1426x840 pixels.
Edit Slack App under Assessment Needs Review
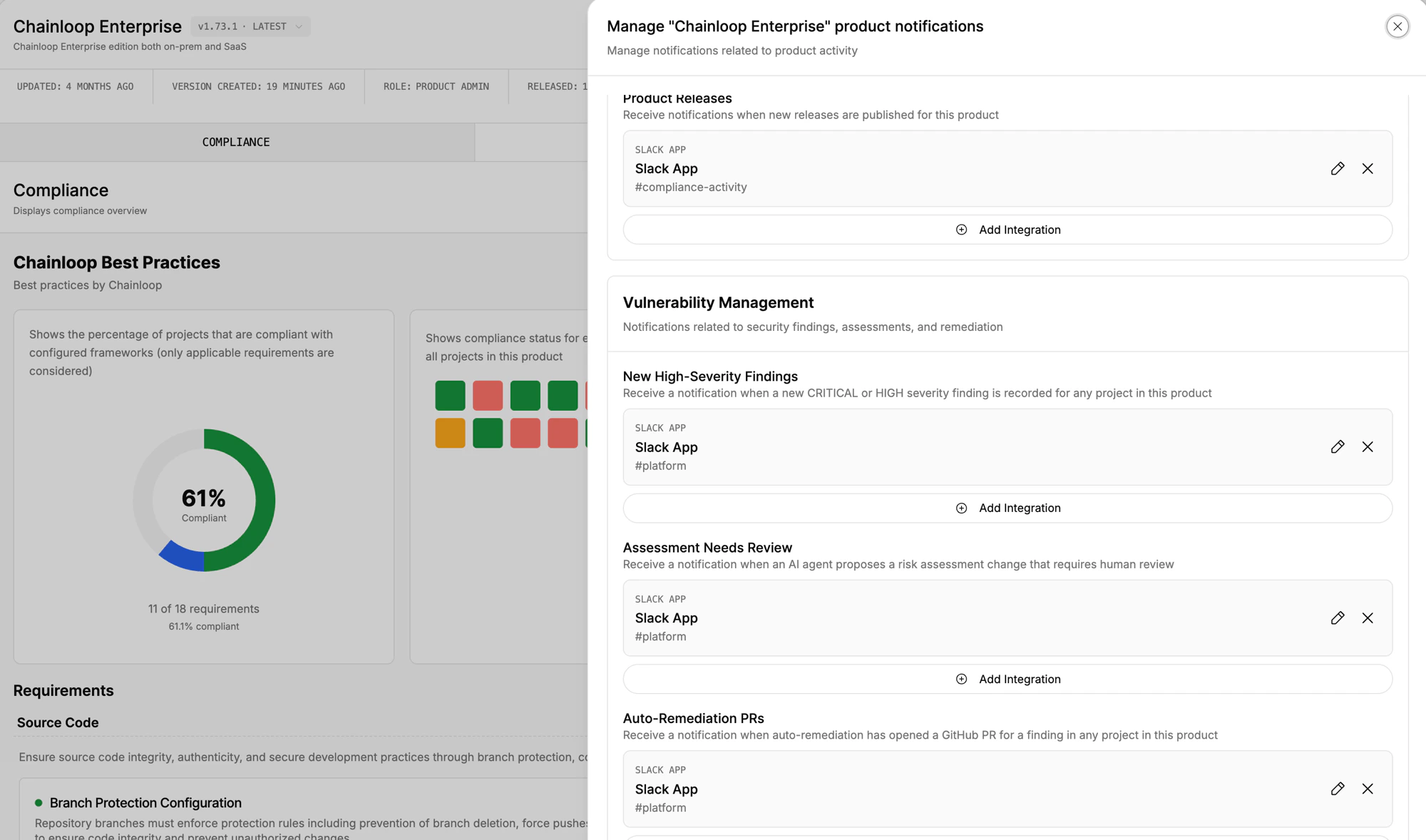(x=1337, y=618)
